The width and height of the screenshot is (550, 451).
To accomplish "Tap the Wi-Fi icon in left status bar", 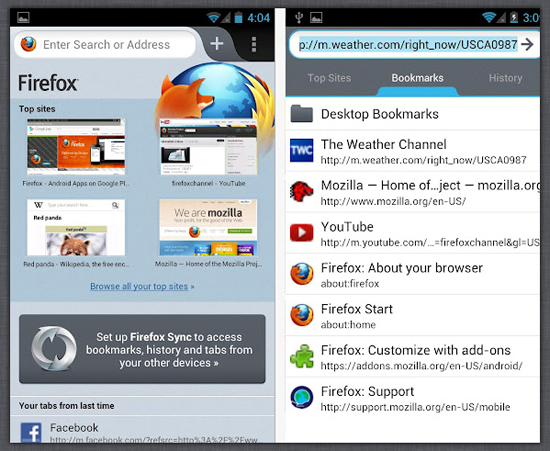I will 213,17.
